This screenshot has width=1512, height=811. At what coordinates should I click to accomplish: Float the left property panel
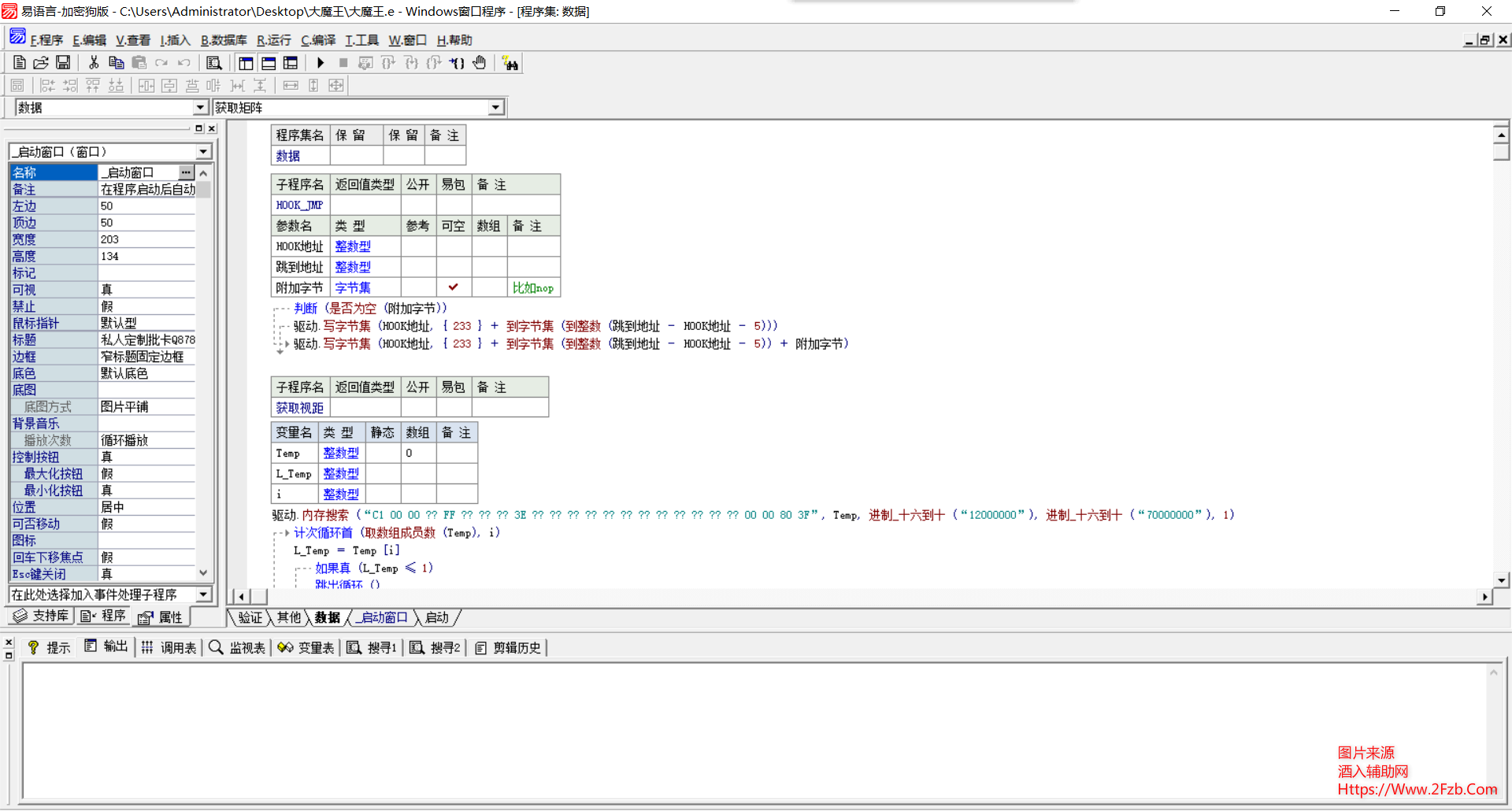tap(198, 128)
